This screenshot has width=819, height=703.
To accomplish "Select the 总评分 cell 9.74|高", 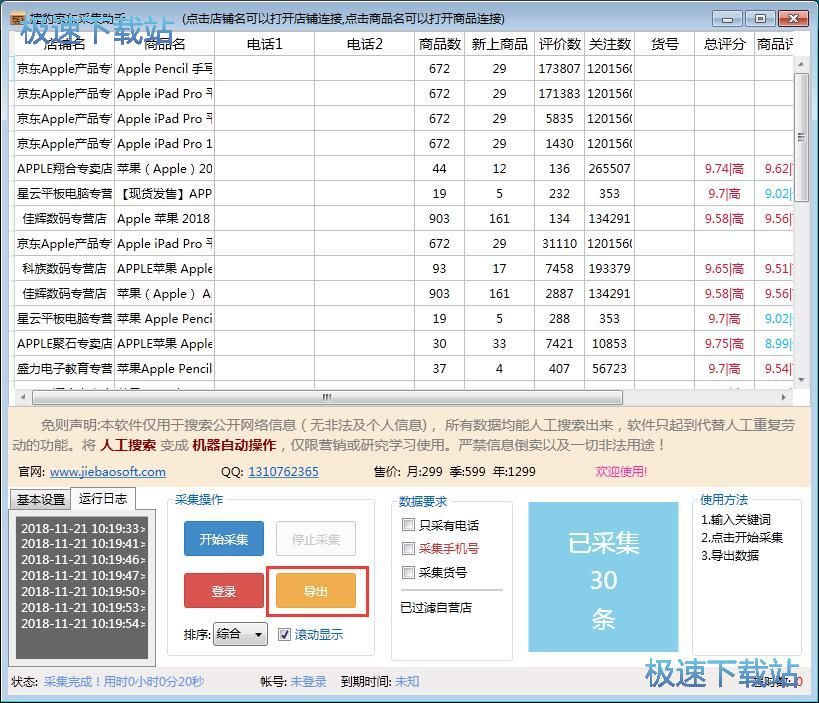I will tap(724, 169).
